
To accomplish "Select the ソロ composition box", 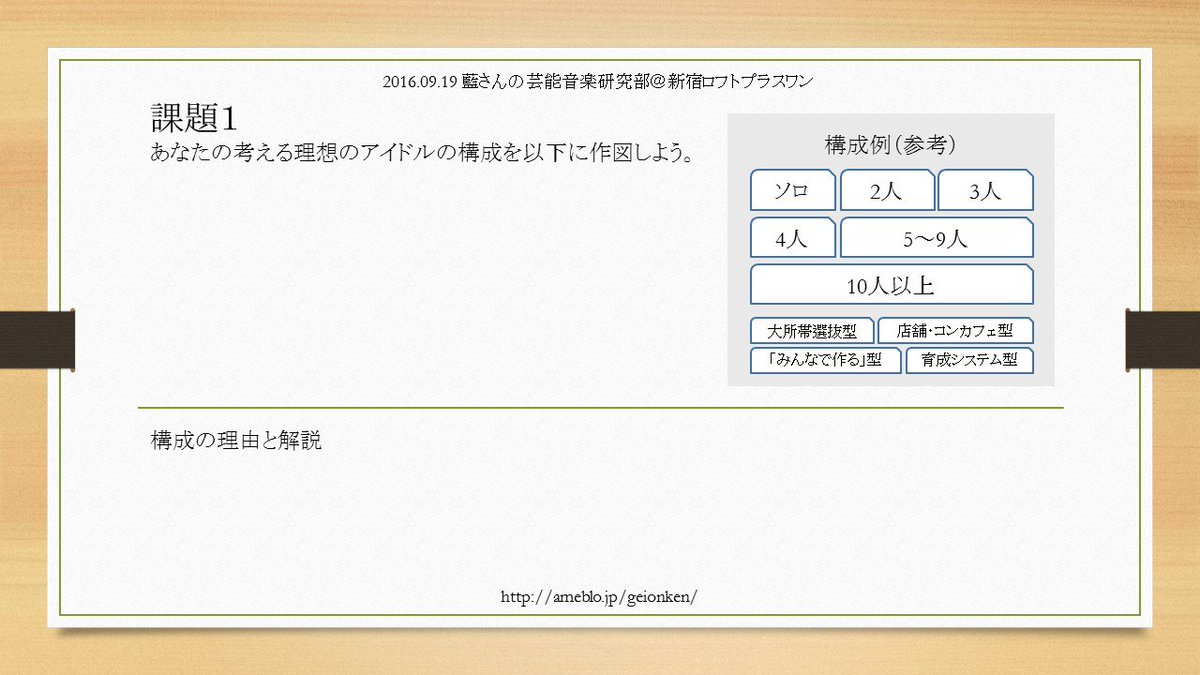I will pyautogui.click(x=793, y=190).
